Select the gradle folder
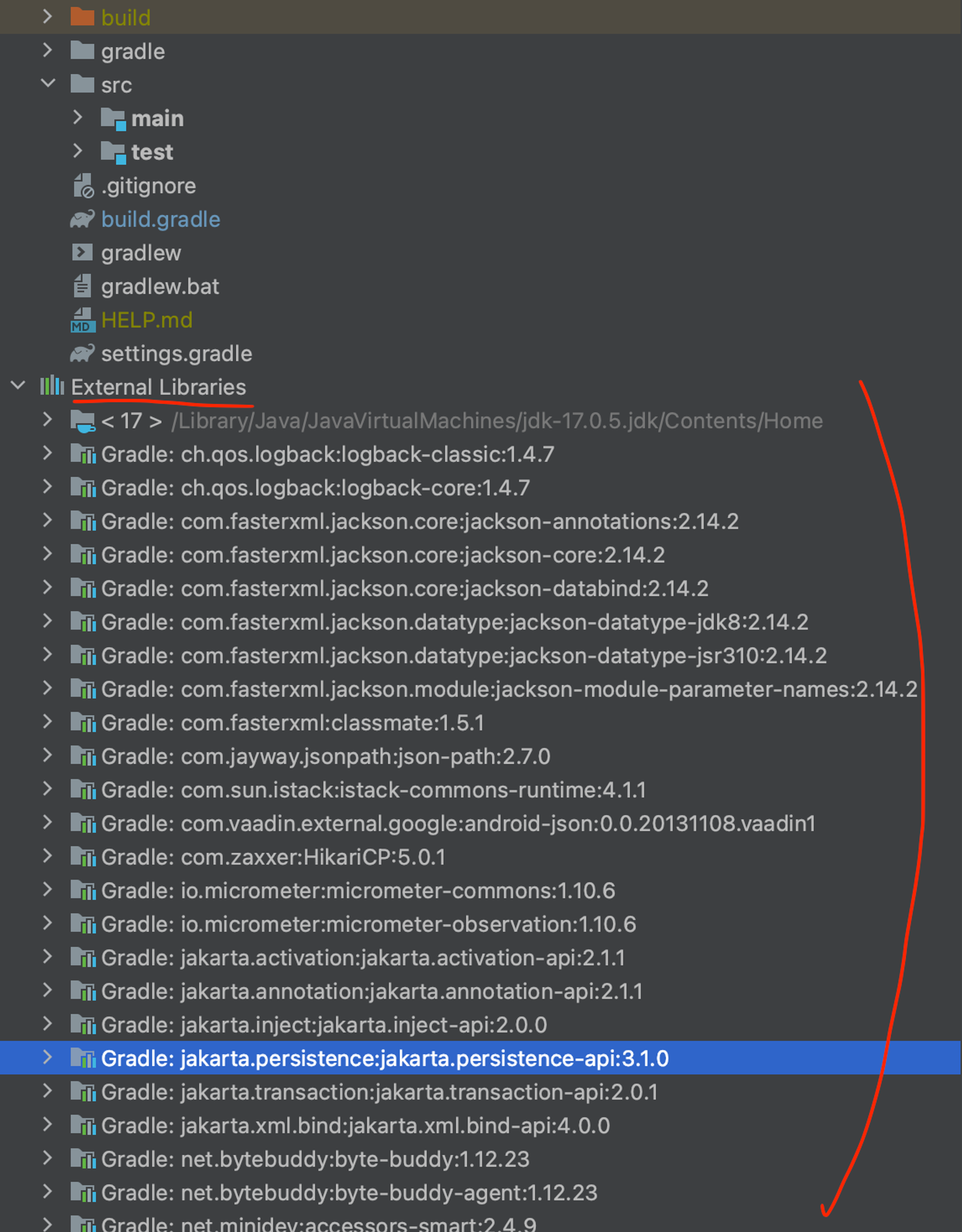This screenshot has height=1232, width=962. (x=133, y=51)
